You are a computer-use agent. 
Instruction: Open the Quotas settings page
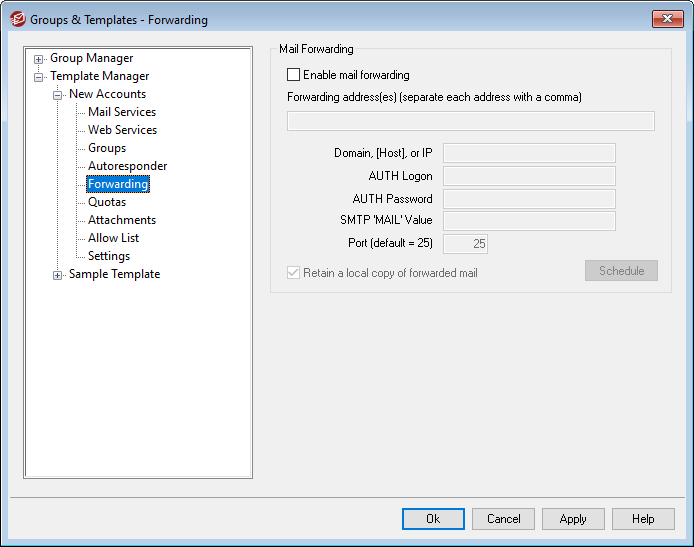click(107, 202)
